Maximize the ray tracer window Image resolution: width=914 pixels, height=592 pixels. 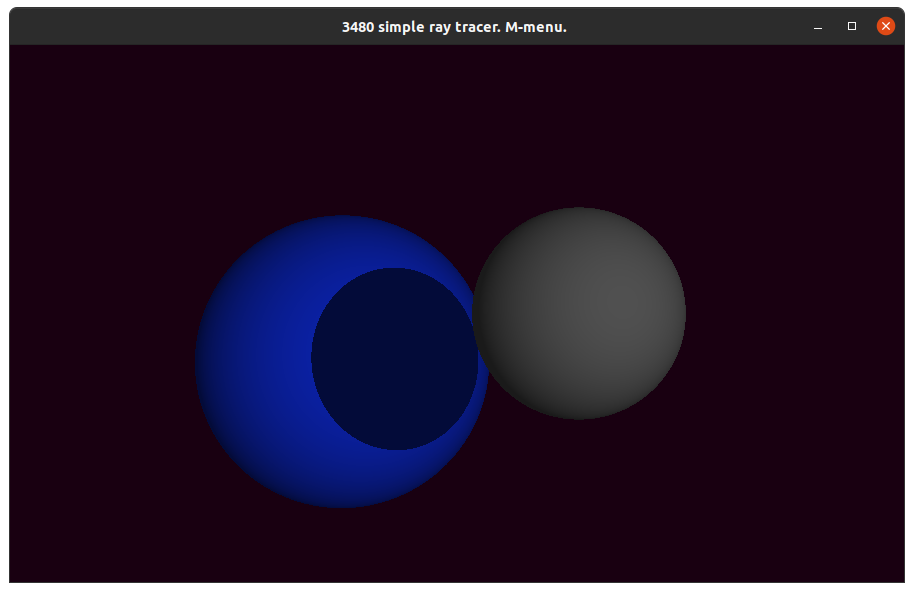click(x=852, y=26)
